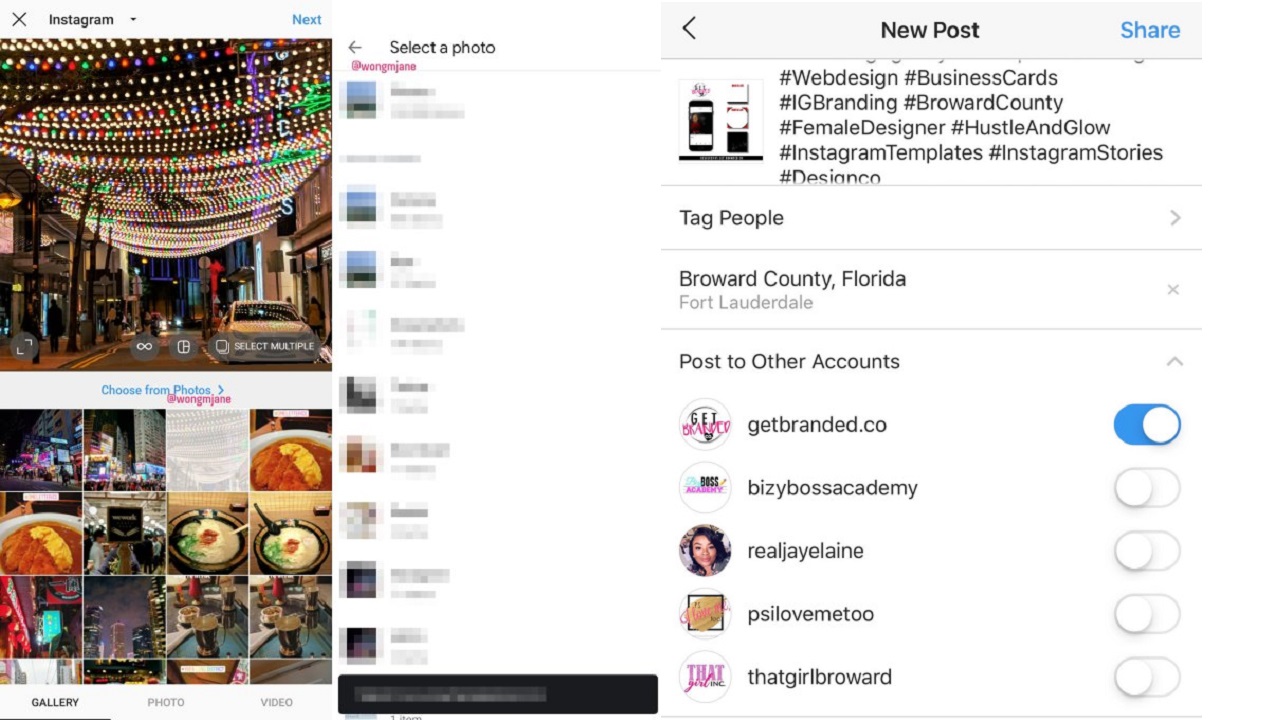Viewport: 1280px width, 720px height.
Task: Open the Boomerang infinity icon
Action: click(145, 346)
